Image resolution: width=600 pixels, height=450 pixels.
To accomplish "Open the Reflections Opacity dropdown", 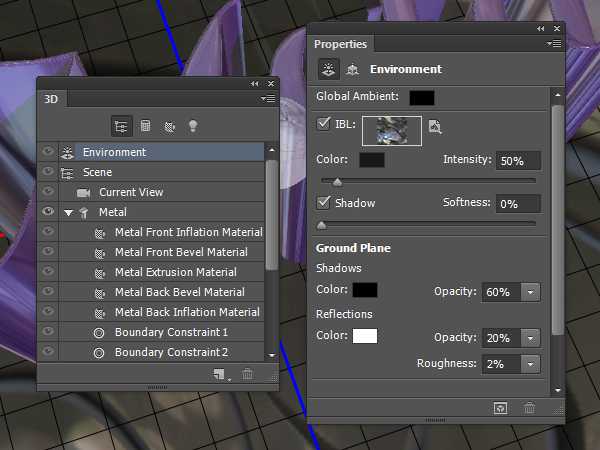I will [530, 338].
